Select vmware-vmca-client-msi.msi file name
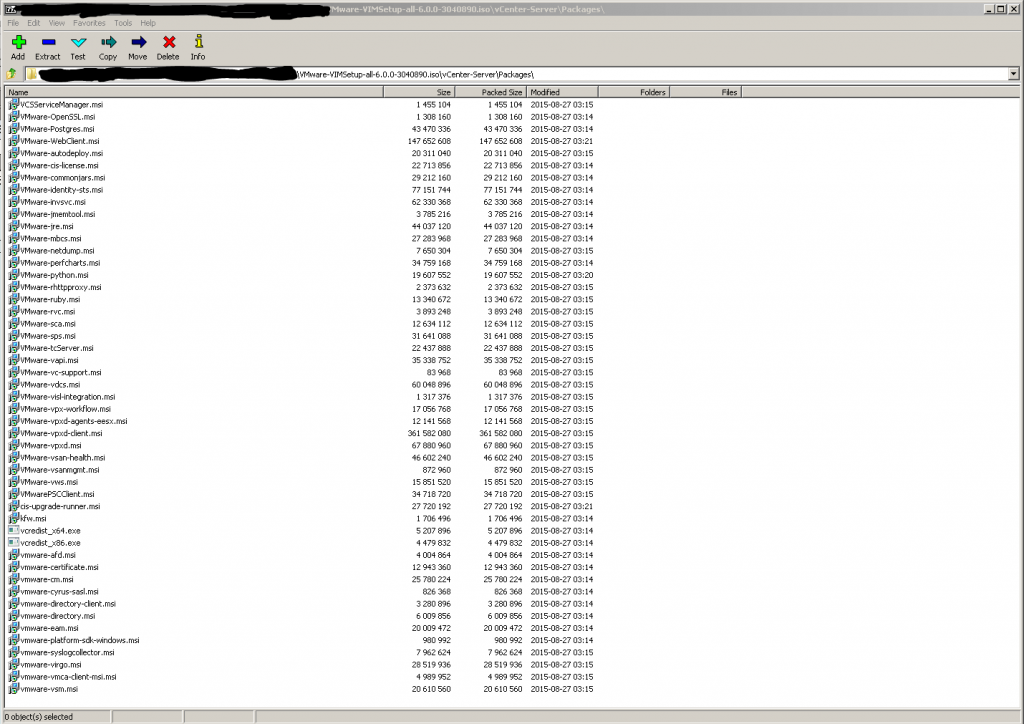 tap(69, 677)
